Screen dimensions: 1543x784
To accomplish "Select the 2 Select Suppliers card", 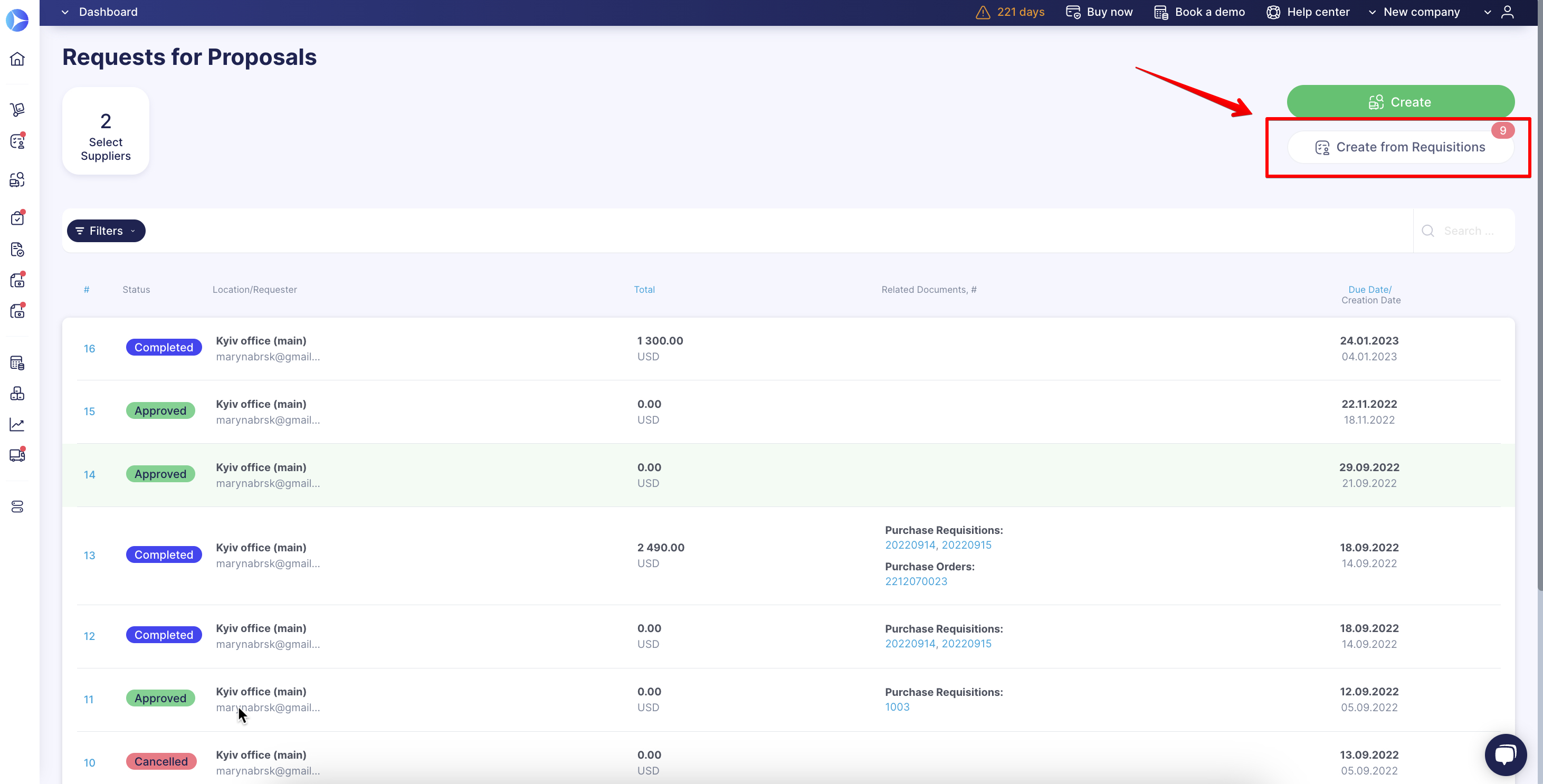I will (106, 131).
